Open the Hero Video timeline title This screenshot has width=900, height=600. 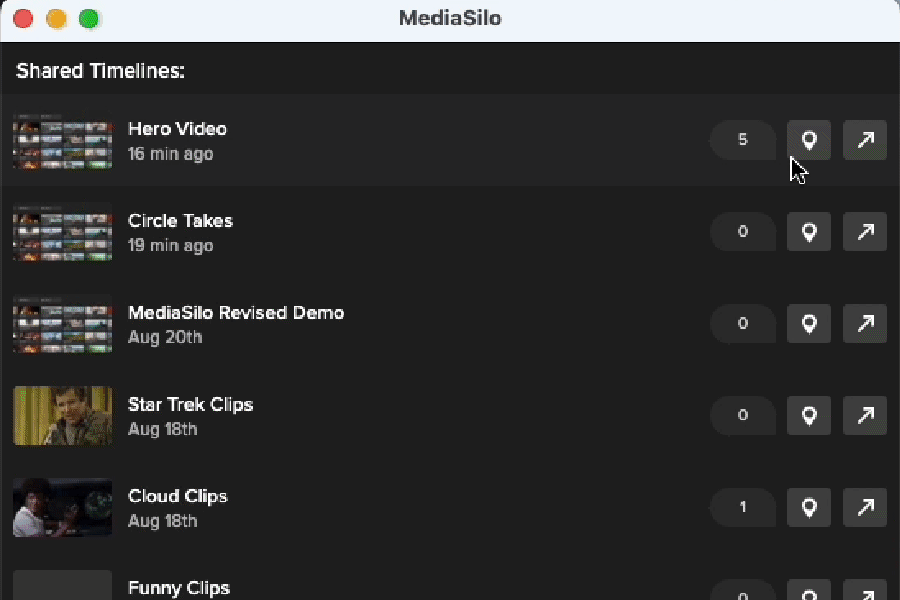(177, 128)
